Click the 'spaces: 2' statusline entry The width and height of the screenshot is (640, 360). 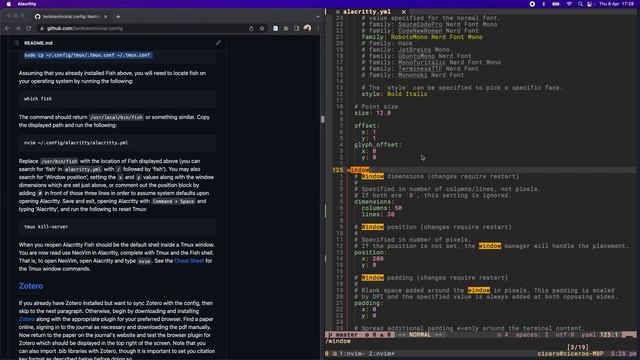coord(532,335)
